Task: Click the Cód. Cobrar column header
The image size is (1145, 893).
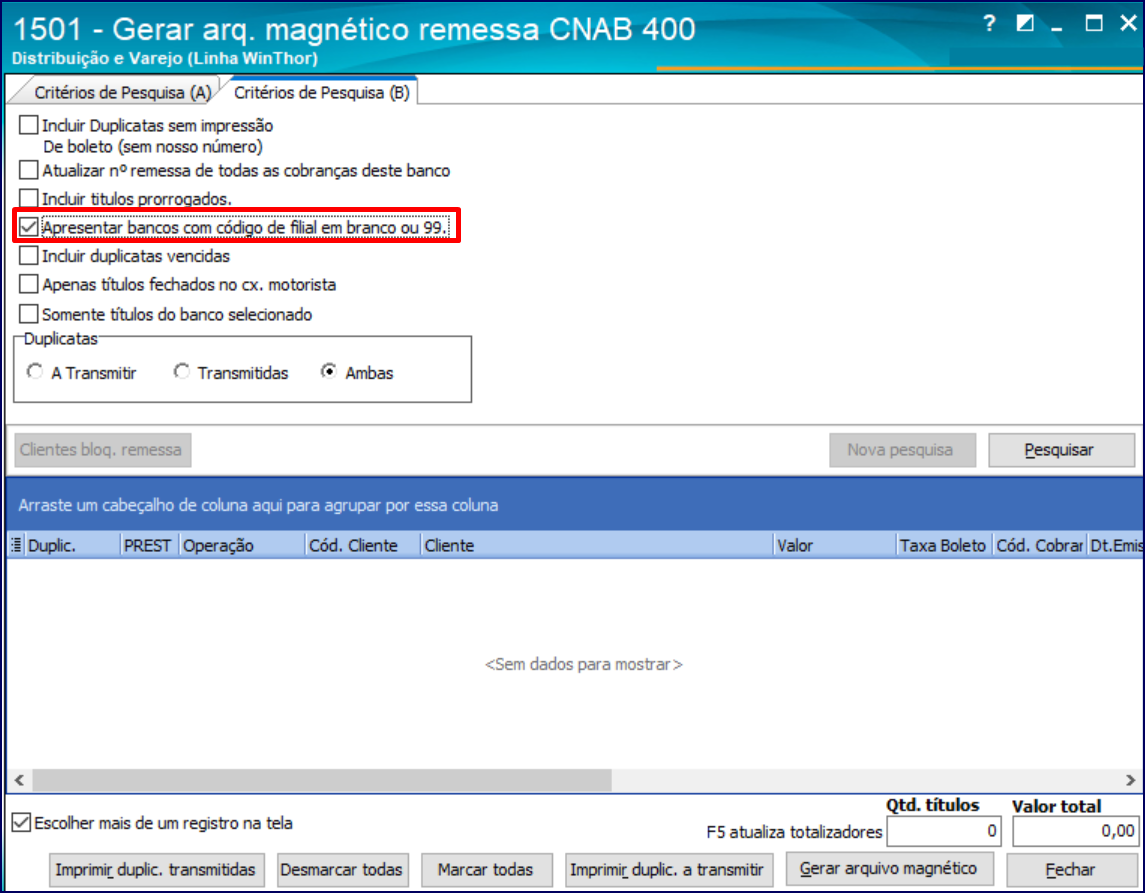Action: pyautogui.click(x=1040, y=545)
